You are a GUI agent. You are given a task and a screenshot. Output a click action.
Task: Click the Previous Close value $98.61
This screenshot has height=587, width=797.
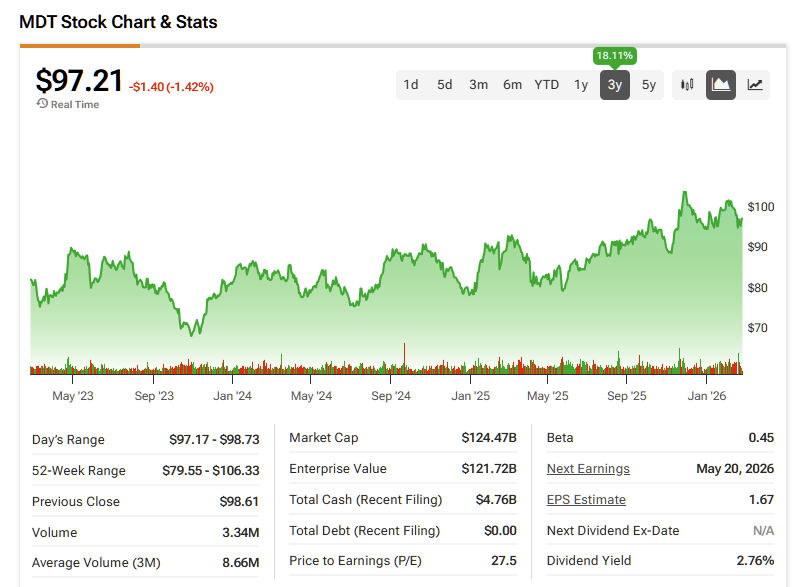(239, 502)
